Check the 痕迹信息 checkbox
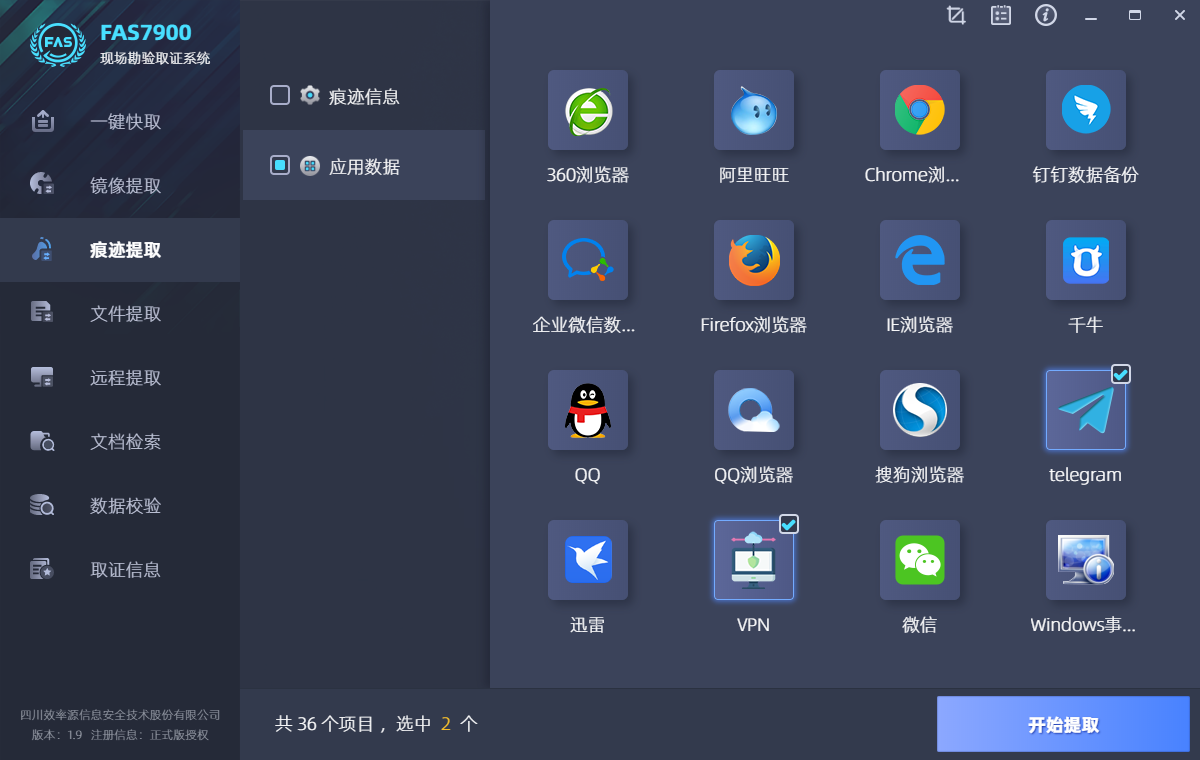 pos(280,95)
